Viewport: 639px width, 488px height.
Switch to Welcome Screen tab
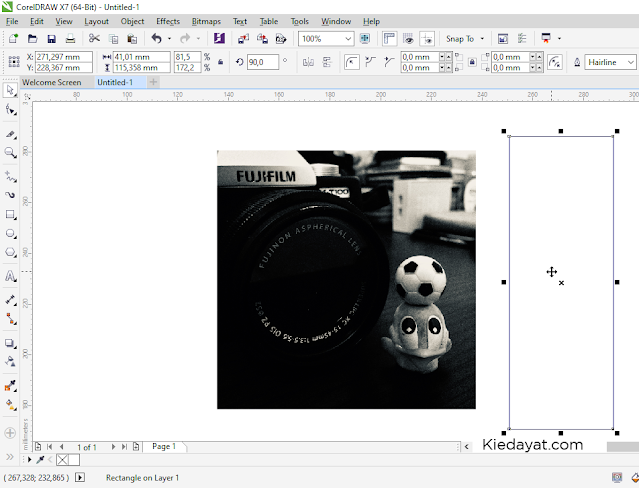click(52, 82)
